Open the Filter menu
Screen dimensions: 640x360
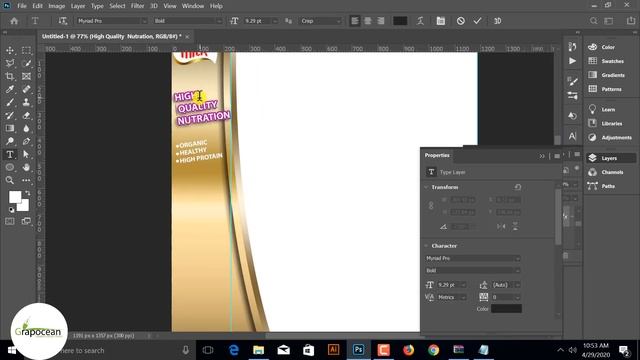pyautogui.click(x=138, y=6)
